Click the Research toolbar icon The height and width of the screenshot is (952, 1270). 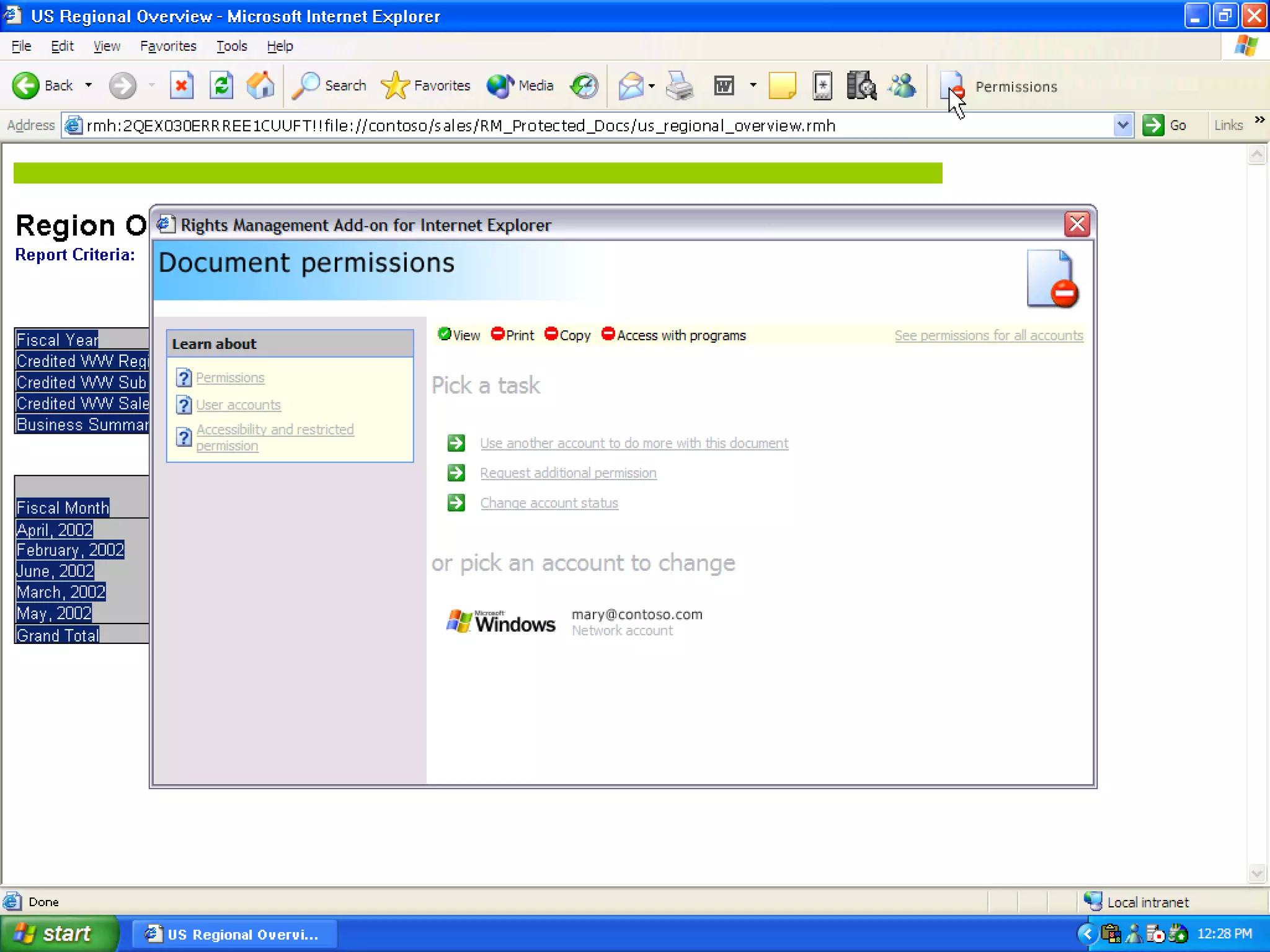pyautogui.click(x=861, y=86)
